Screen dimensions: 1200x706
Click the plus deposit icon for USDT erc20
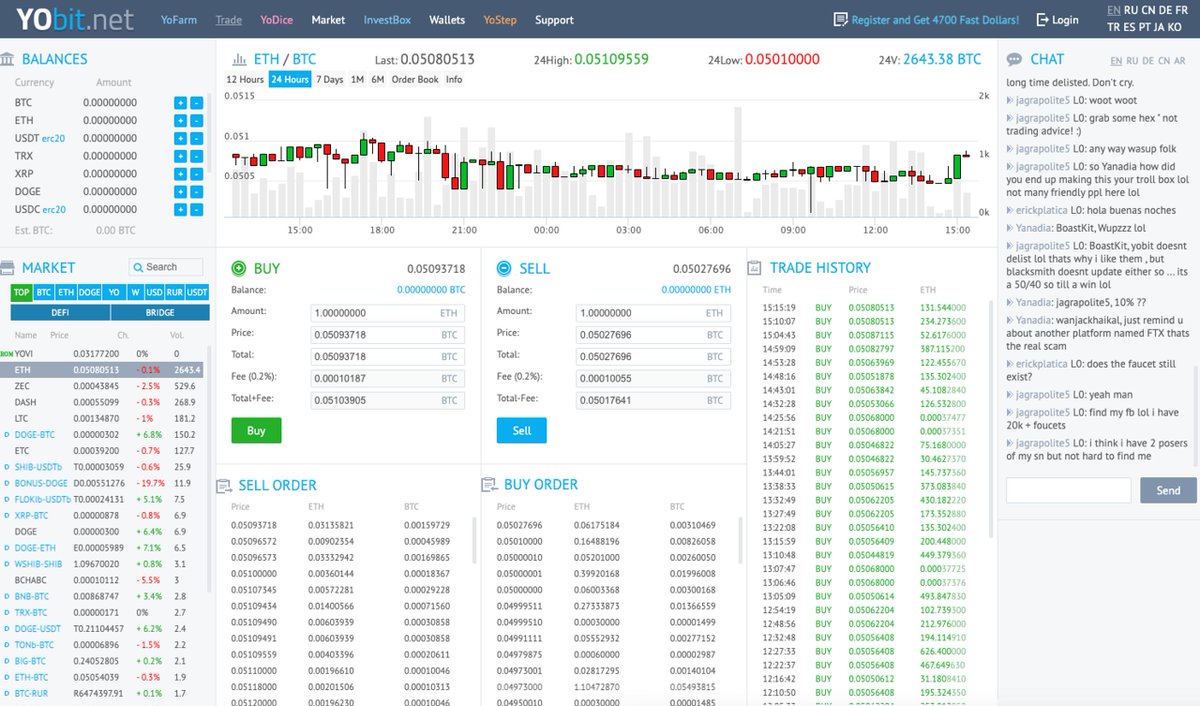pos(180,138)
